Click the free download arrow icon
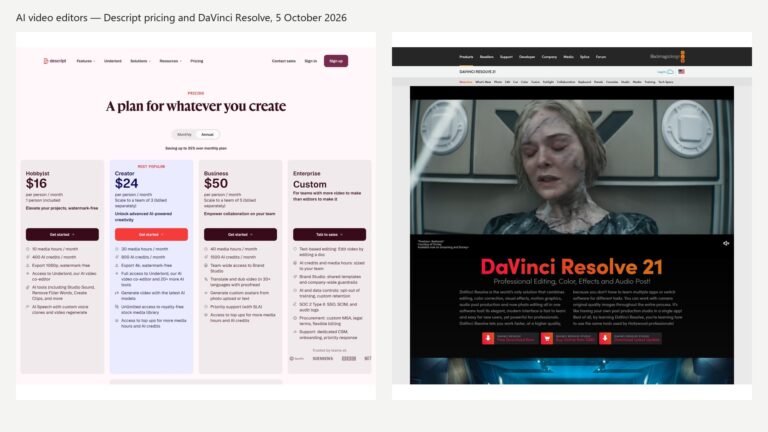This screenshot has height=432, width=768. coord(488,338)
